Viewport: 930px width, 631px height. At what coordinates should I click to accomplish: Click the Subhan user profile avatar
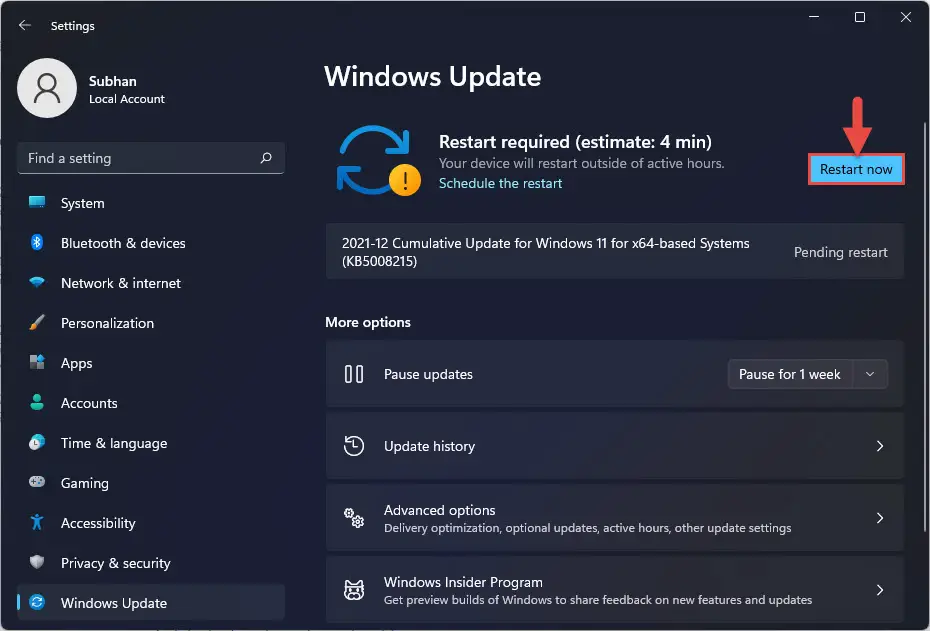point(47,88)
